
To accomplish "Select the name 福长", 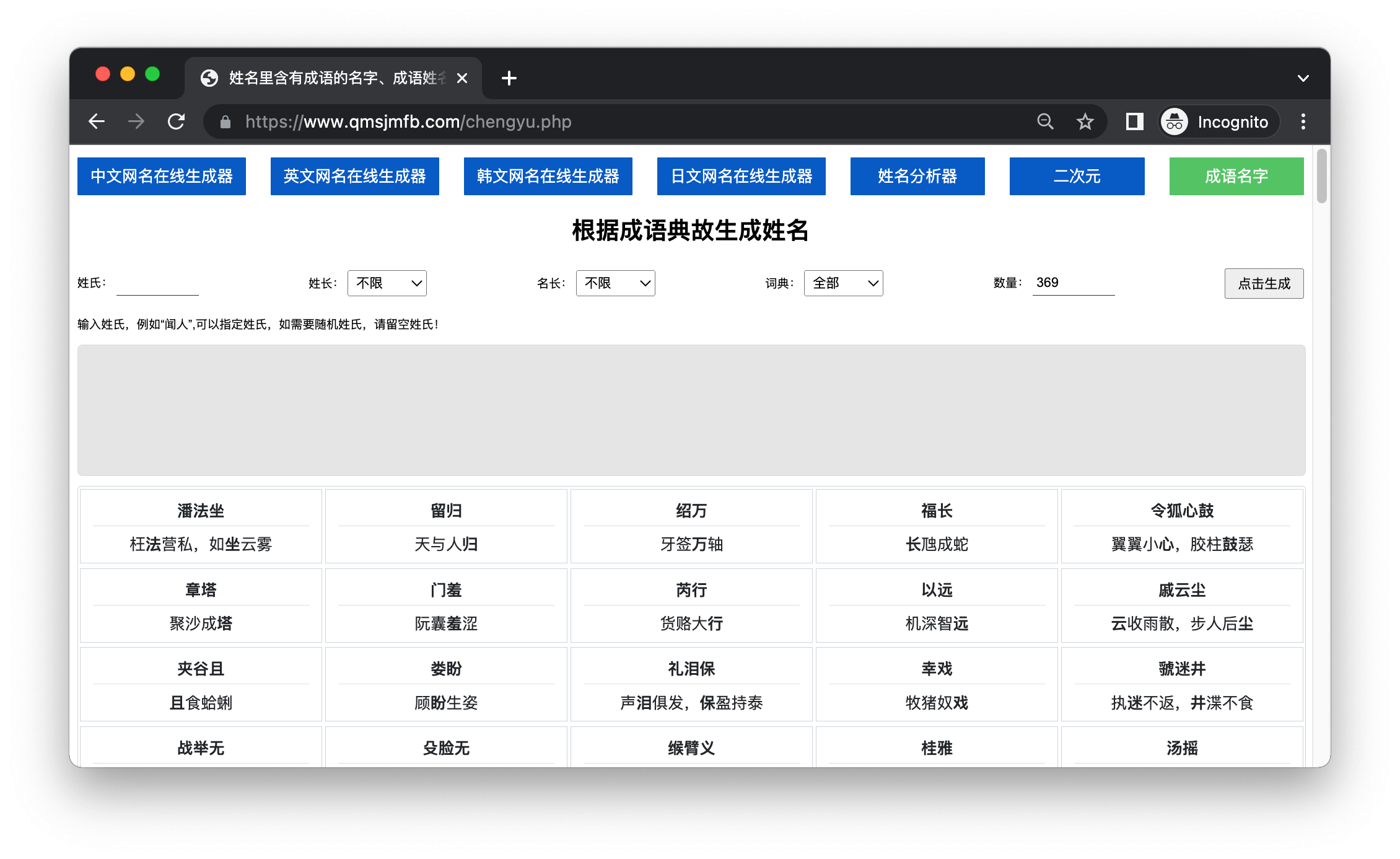I will point(937,511).
